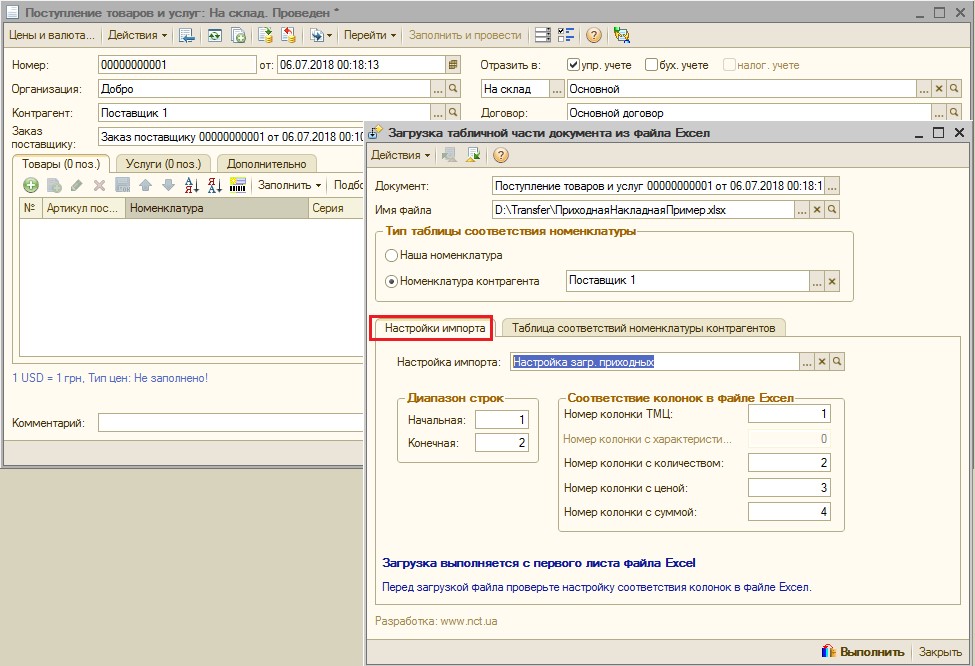This screenshot has width=975, height=666.
Task: Click the add row green plus icon
Action: pyautogui.click(x=30, y=185)
